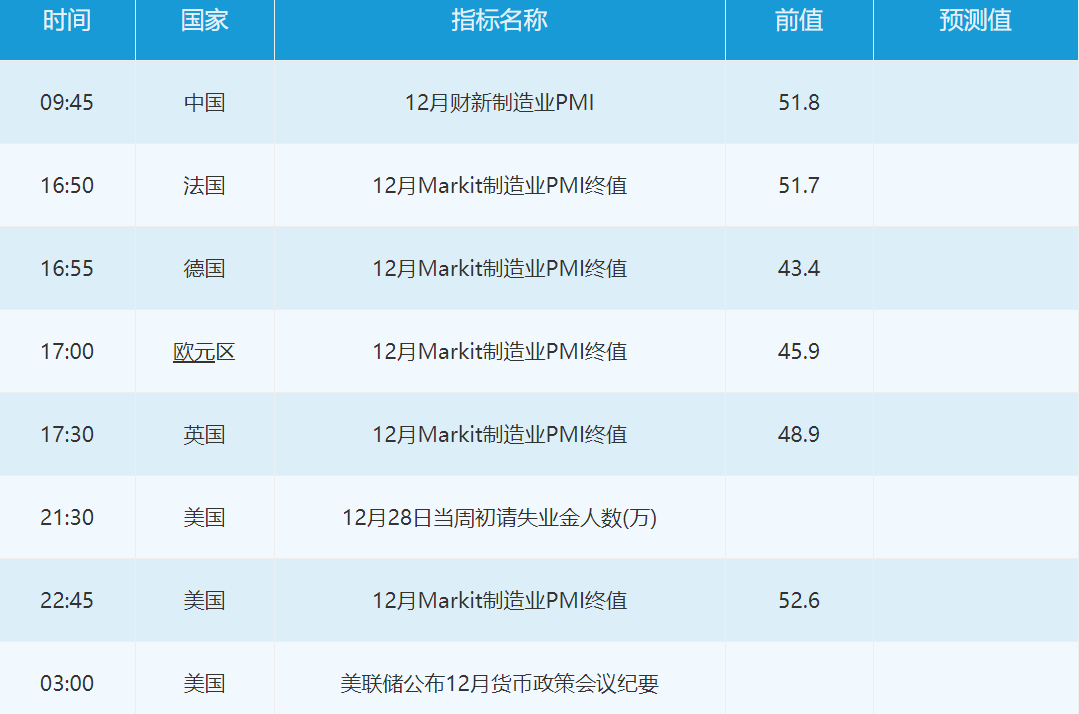This screenshot has height=714, width=1079.
Task: Open the underlined 欧元区 link
Action: pos(204,351)
